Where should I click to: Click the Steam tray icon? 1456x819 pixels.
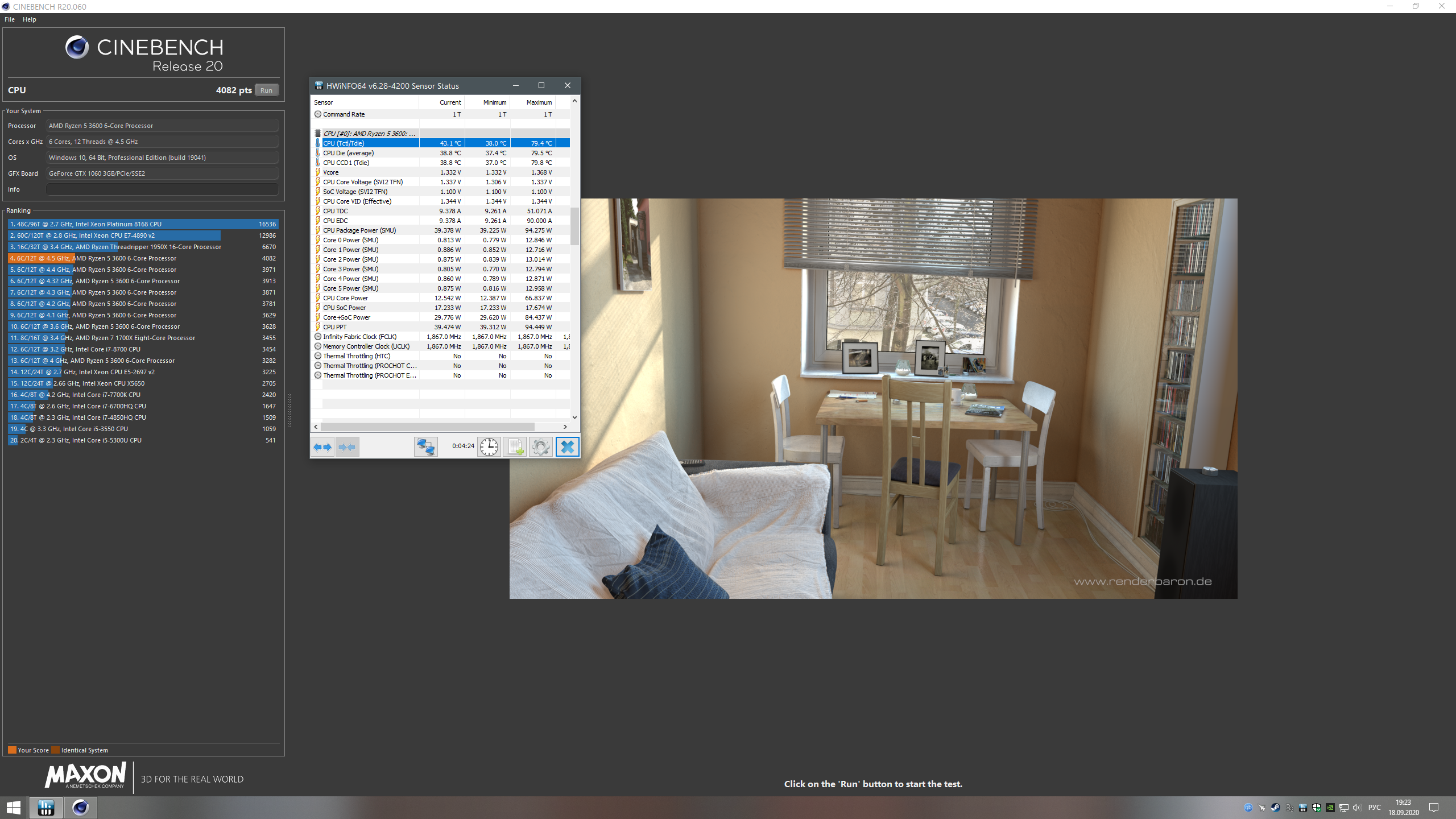pos(1276,808)
